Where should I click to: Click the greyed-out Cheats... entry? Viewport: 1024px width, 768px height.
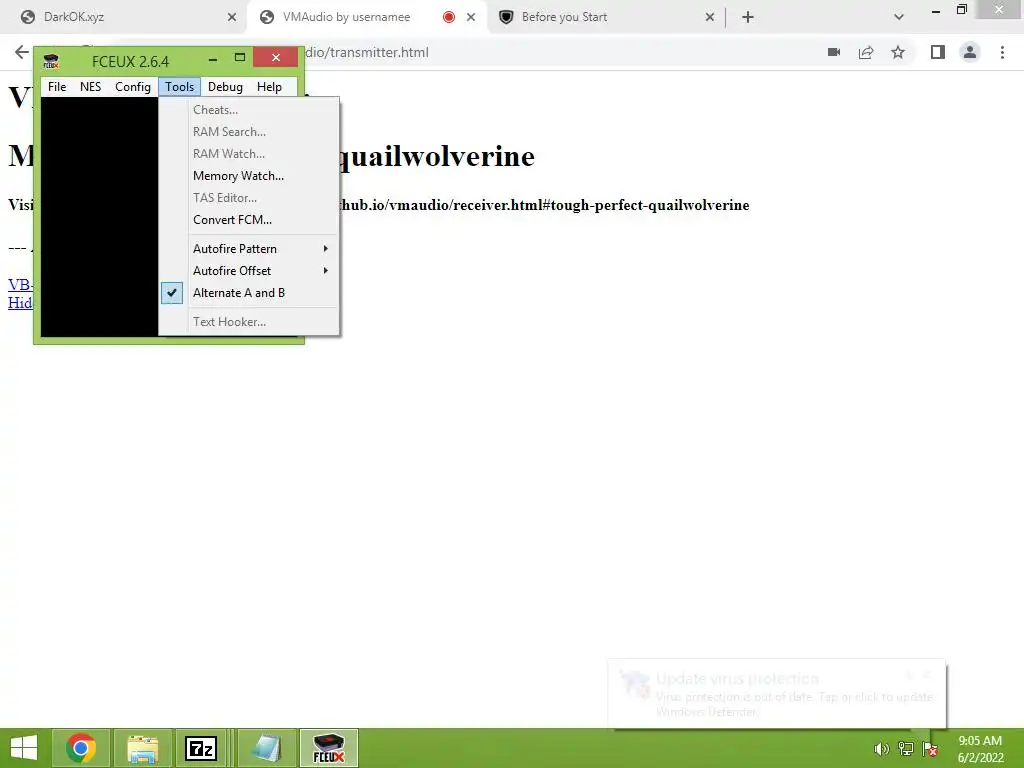click(x=249, y=110)
